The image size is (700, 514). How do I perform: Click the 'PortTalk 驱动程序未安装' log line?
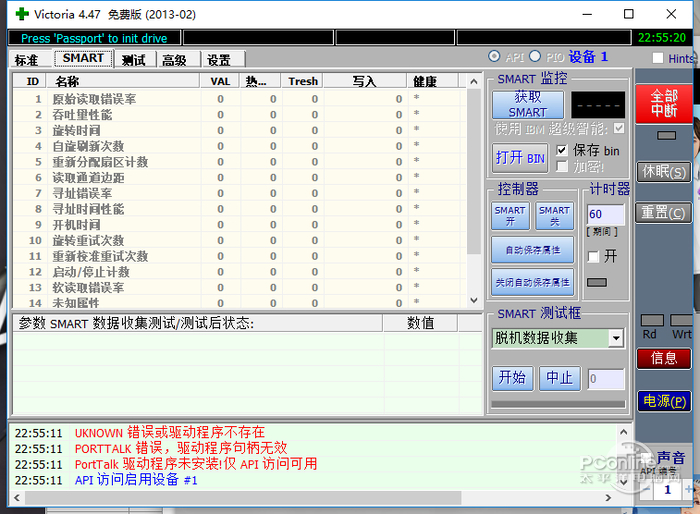click(196, 464)
